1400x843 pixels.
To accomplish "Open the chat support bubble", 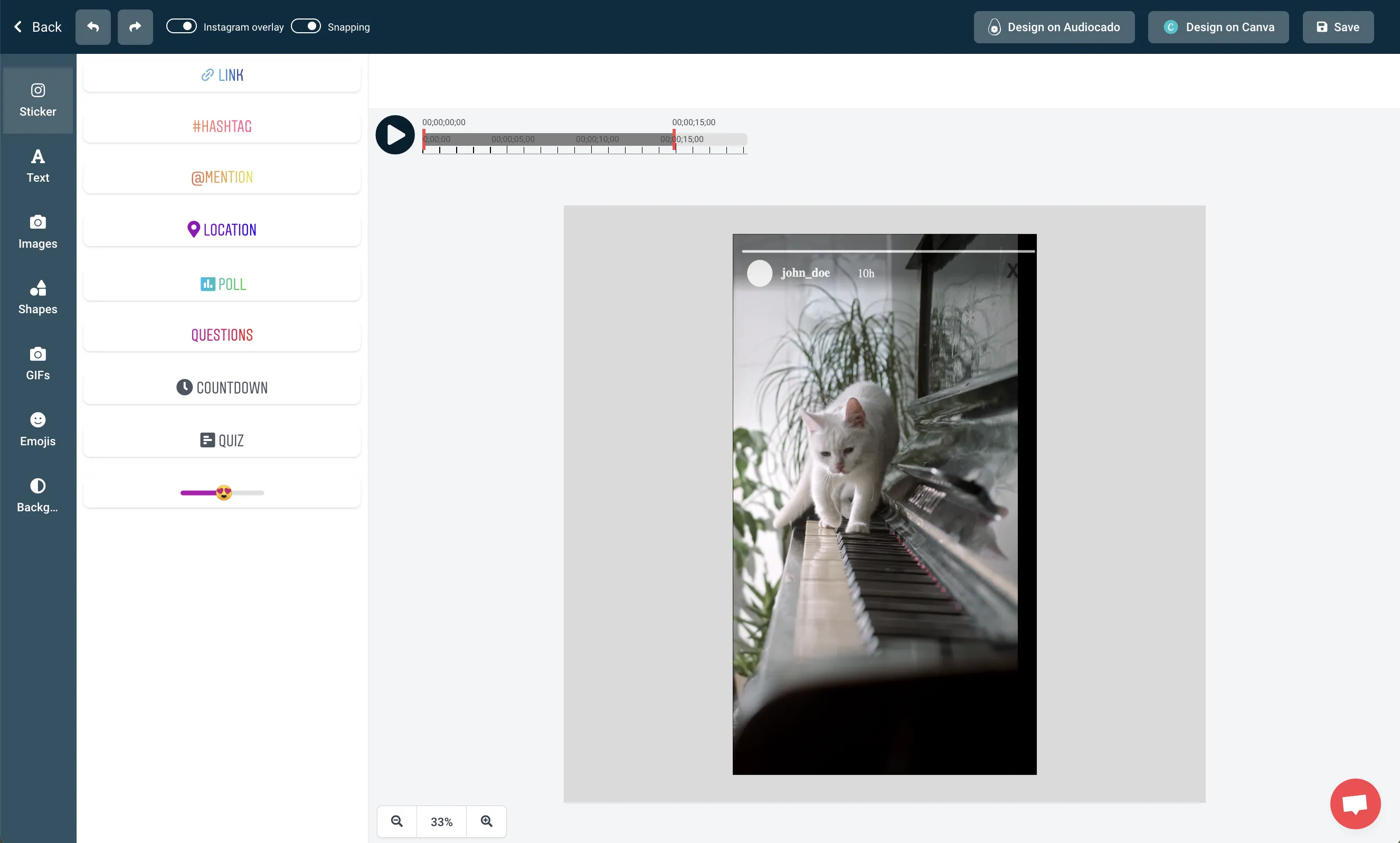I will coord(1355,803).
